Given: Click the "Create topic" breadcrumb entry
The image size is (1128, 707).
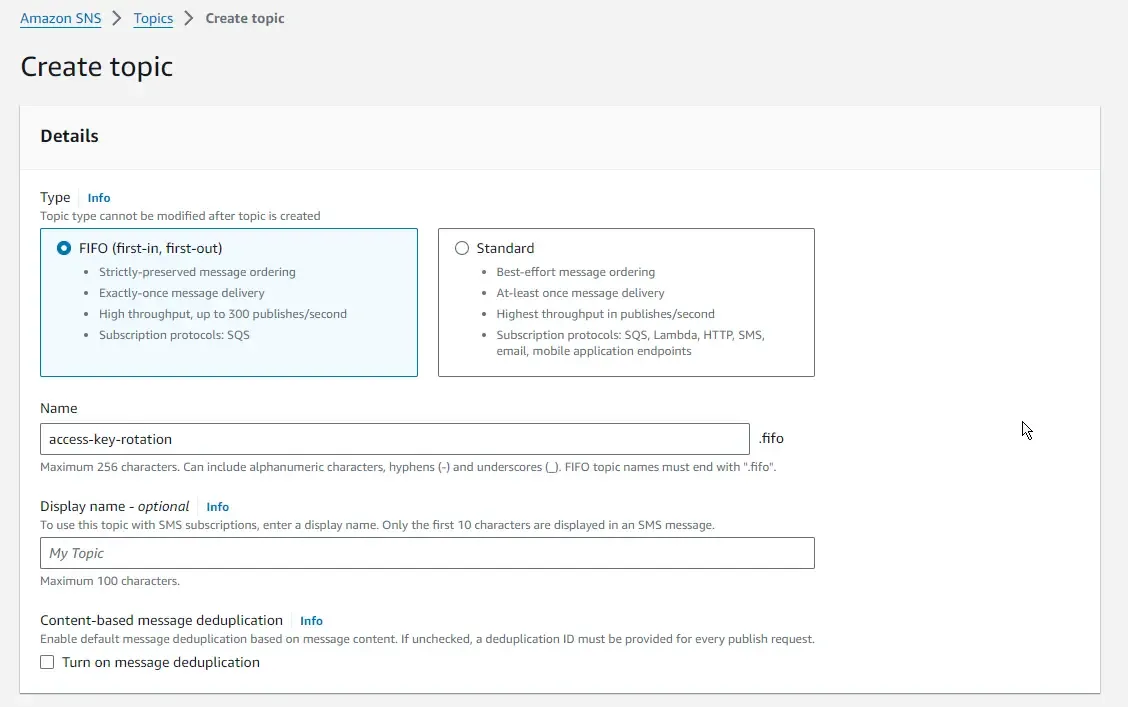Looking at the screenshot, I should tap(245, 18).
